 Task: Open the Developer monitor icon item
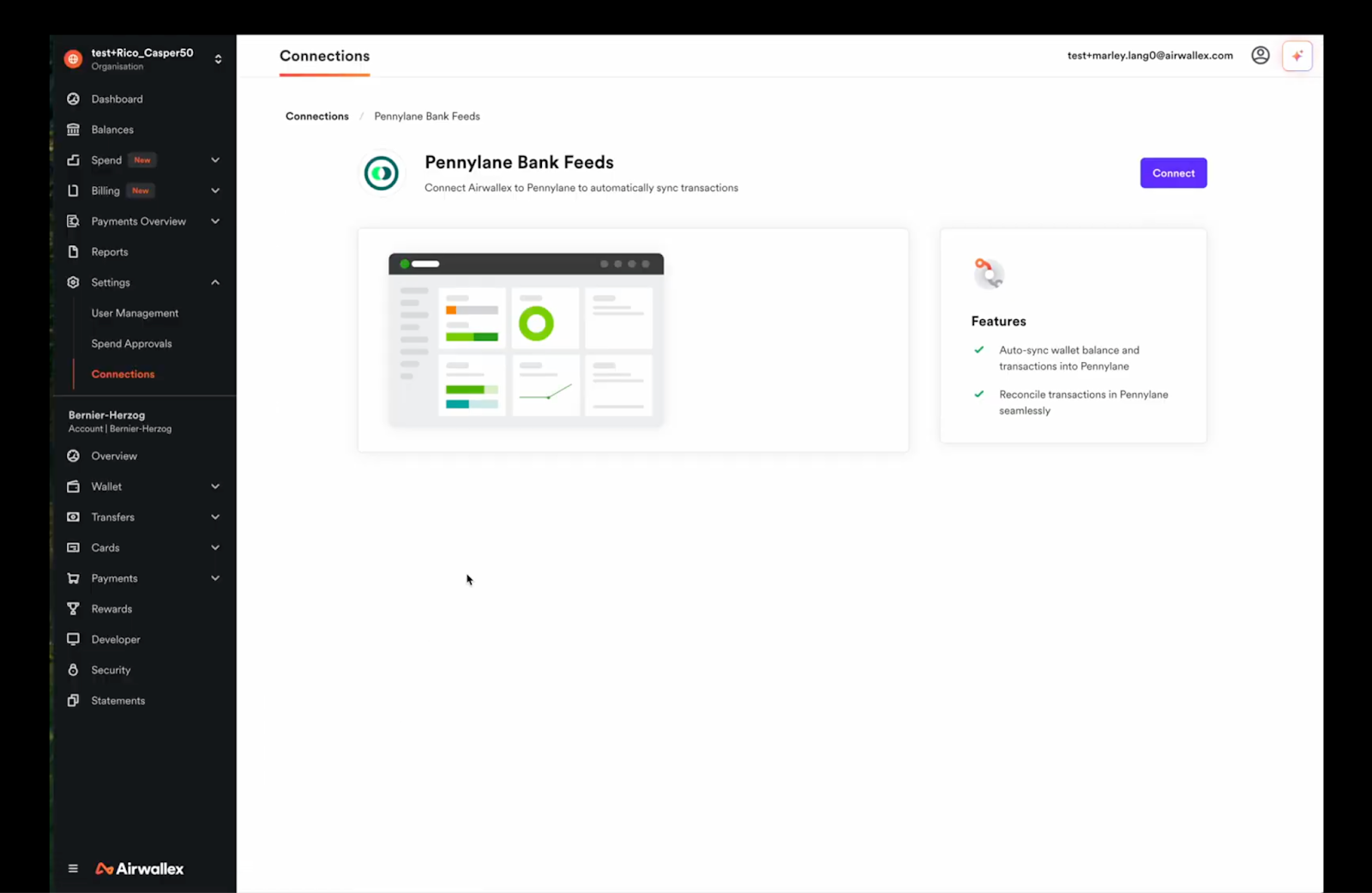click(x=74, y=639)
